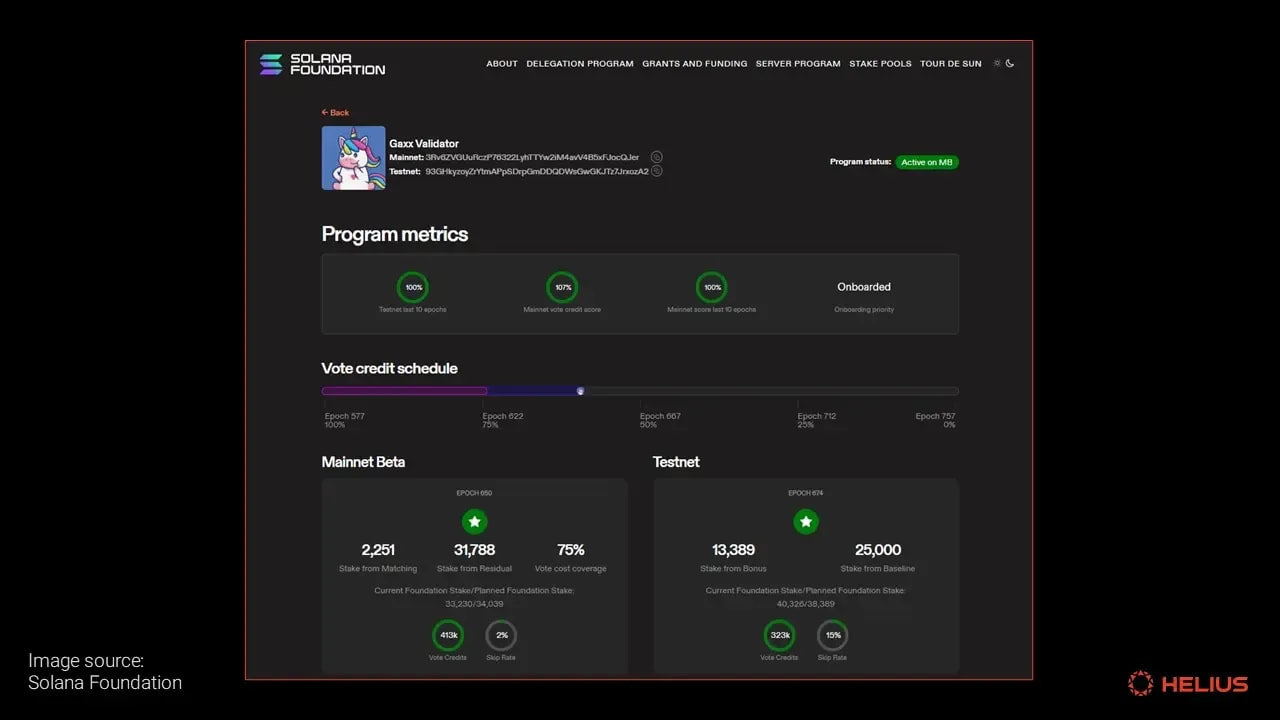Open Grants and Funding menu
This screenshot has width=1280, height=720.
[x=694, y=64]
